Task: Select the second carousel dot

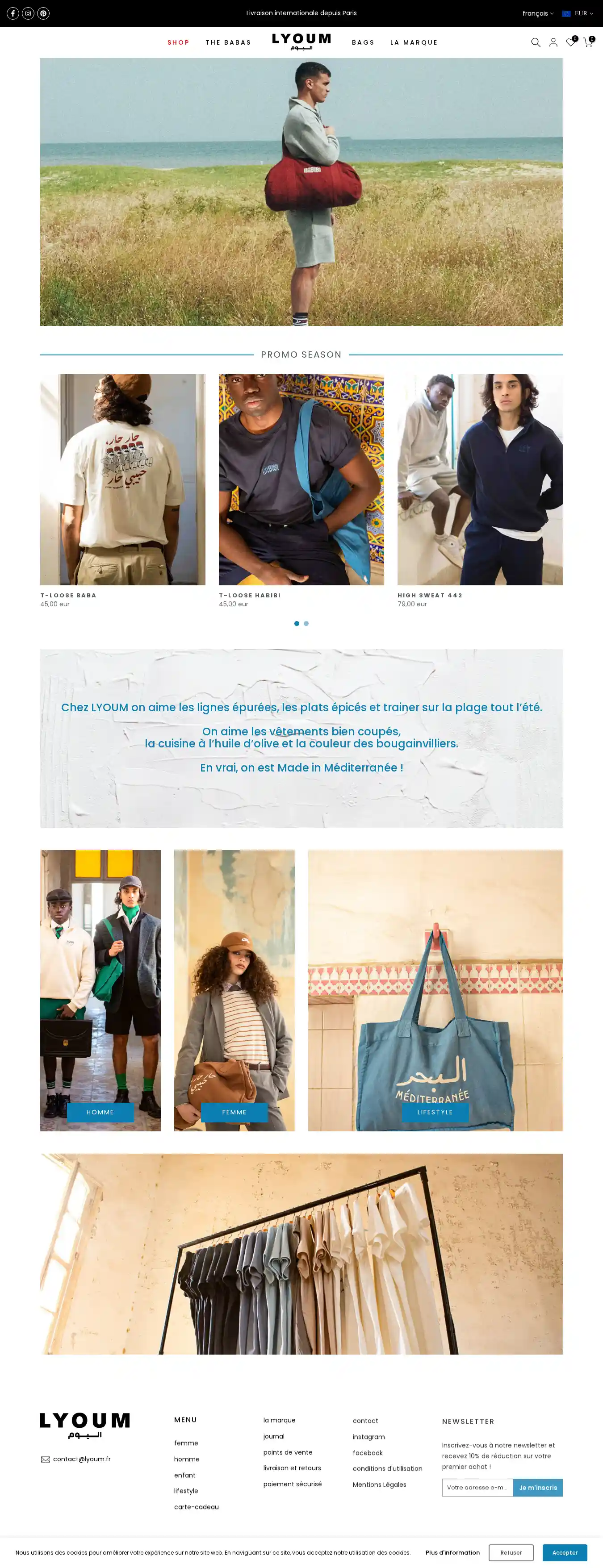Action: pyautogui.click(x=306, y=623)
